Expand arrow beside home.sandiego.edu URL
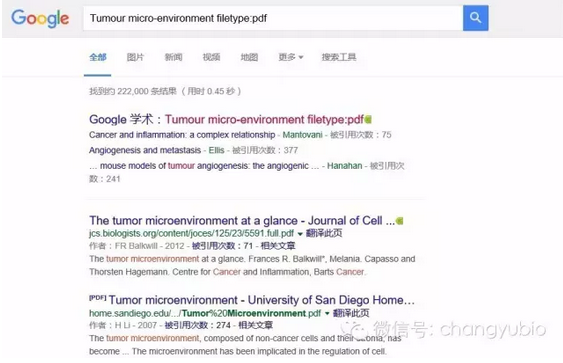The width and height of the screenshot is (563, 363). click(327, 314)
